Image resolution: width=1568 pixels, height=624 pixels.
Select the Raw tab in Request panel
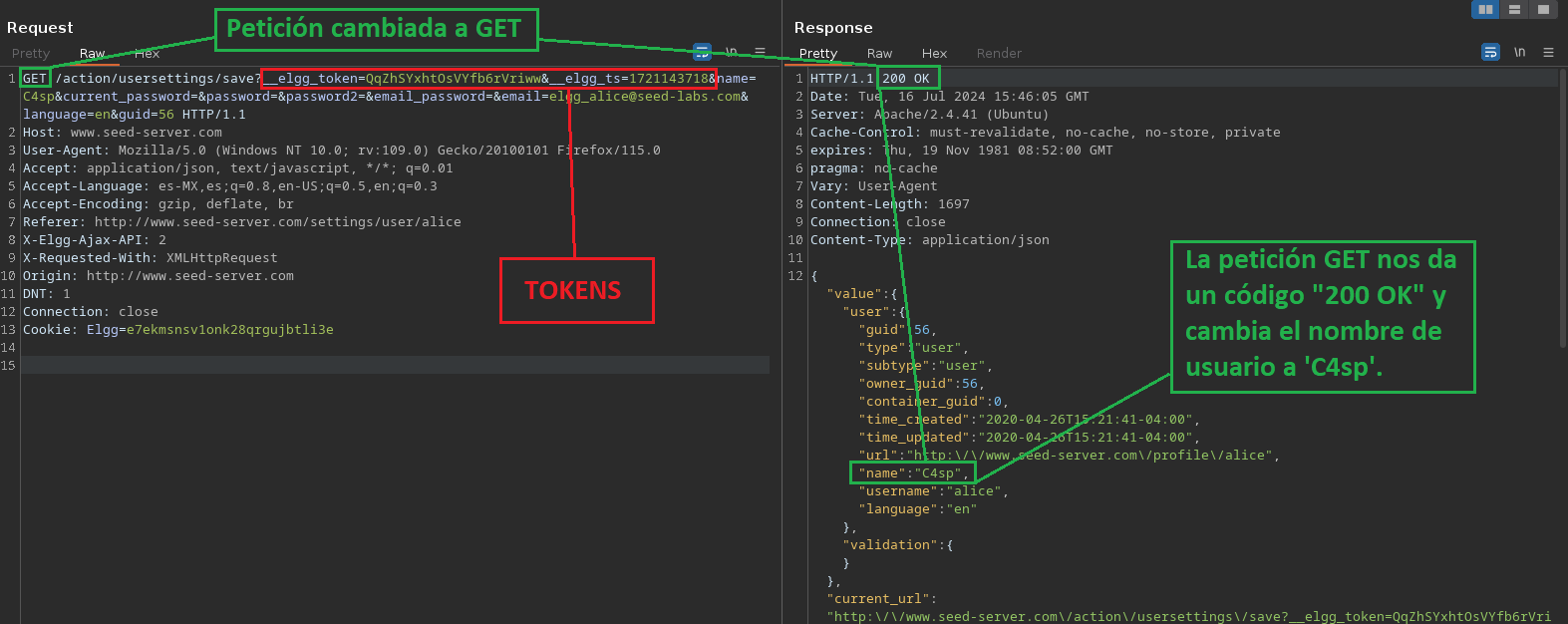pyautogui.click(x=92, y=54)
